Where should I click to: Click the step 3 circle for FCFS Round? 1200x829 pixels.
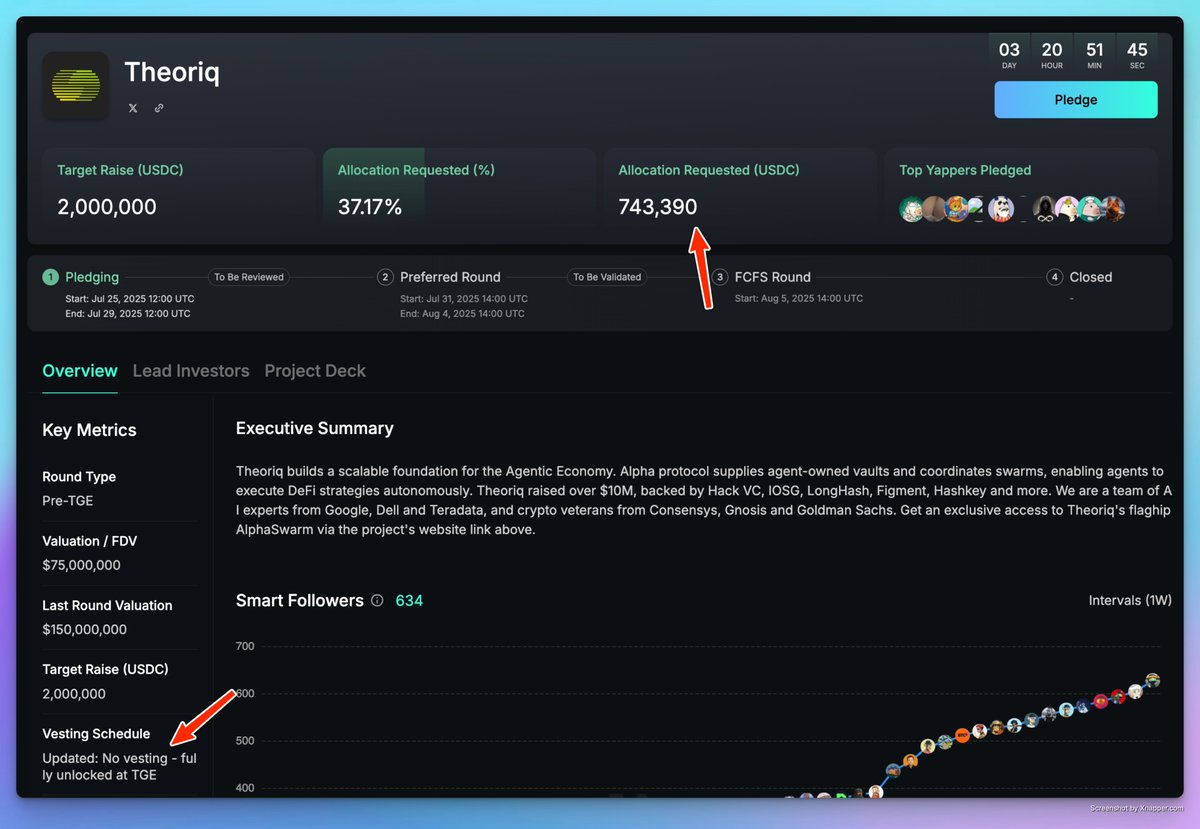720,277
